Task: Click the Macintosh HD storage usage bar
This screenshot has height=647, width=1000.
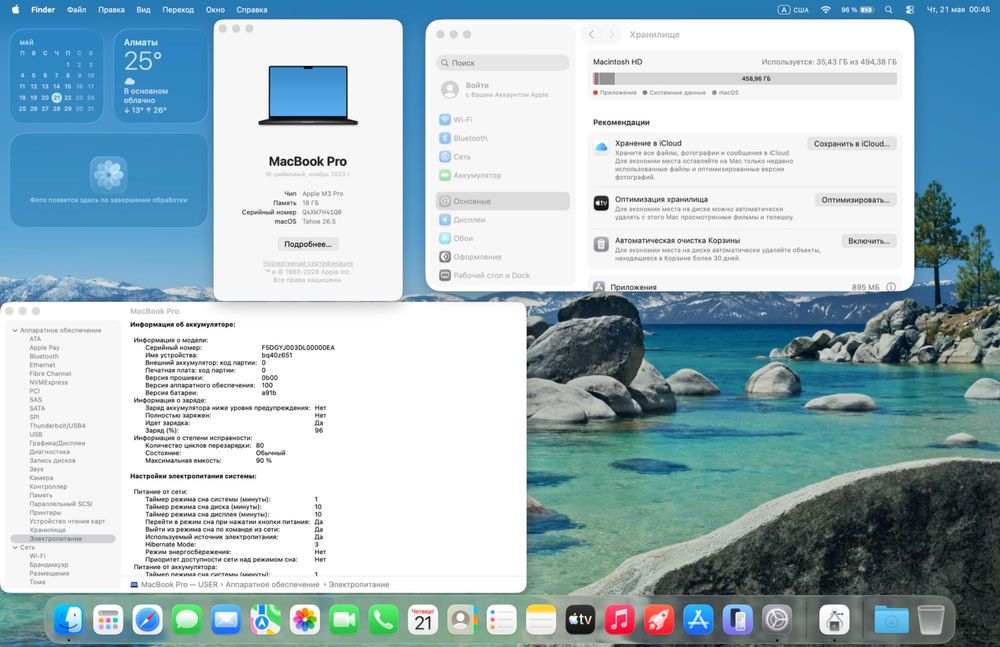Action: tap(745, 78)
